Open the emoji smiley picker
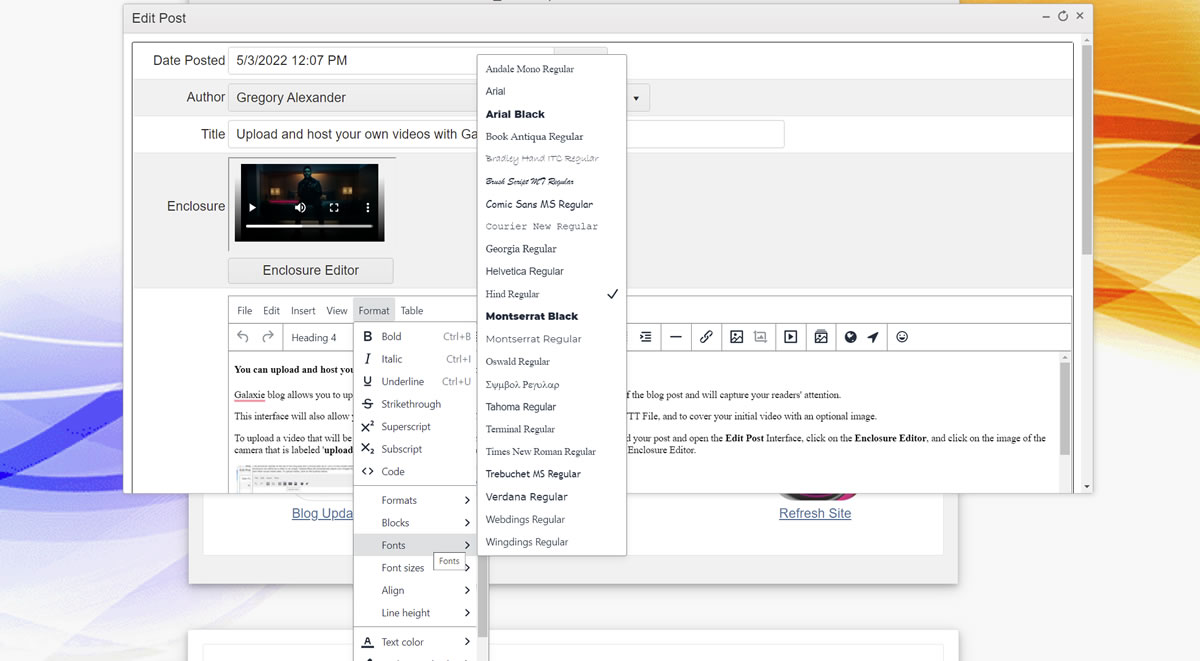Image resolution: width=1200 pixels, height=661 pixels. tap(902, 337)
